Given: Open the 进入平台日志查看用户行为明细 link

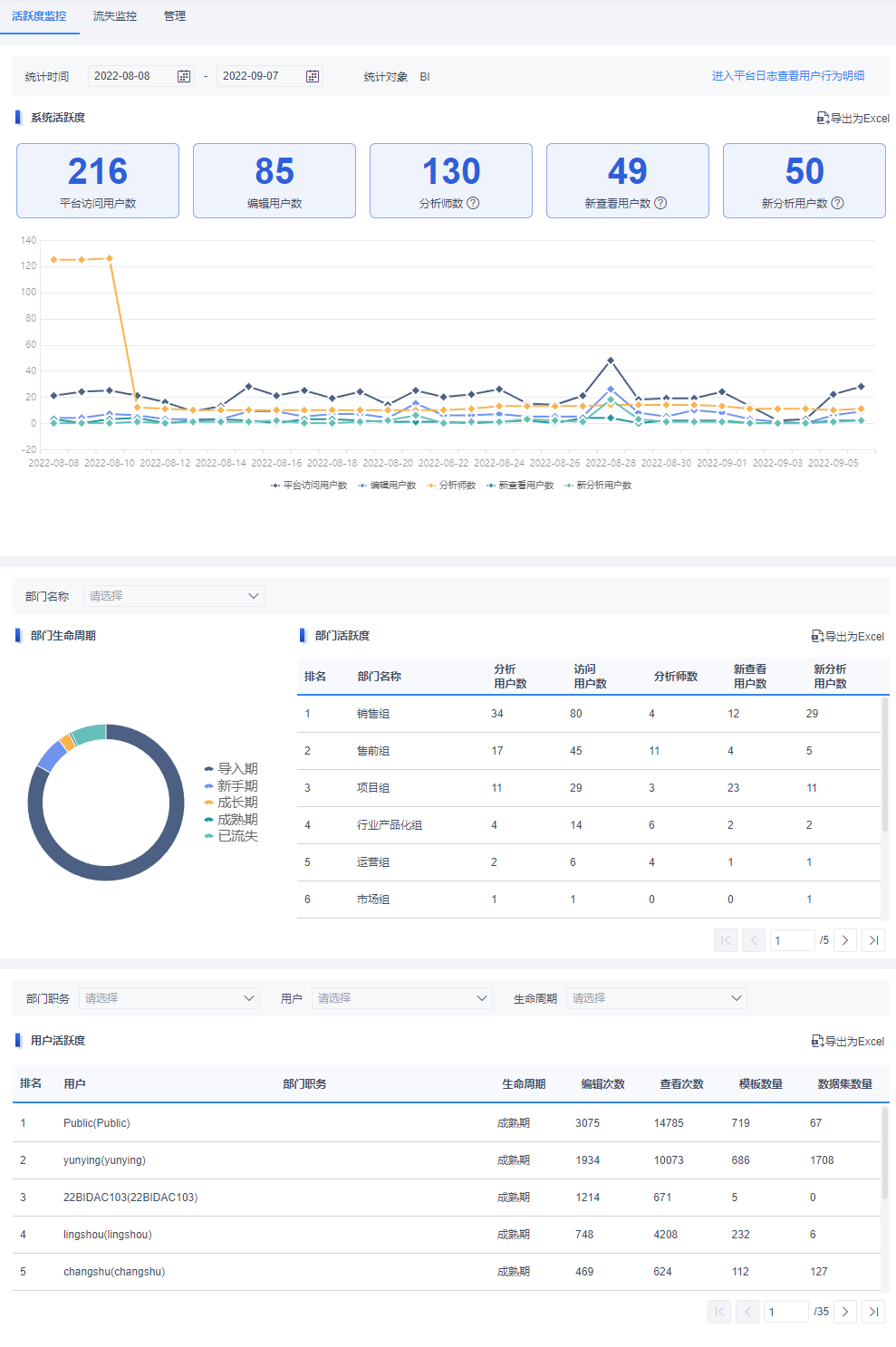Looking at the screenshot, I should pos(788,76).
